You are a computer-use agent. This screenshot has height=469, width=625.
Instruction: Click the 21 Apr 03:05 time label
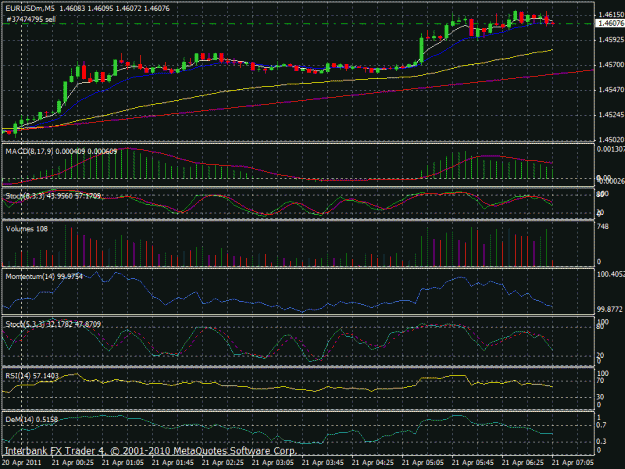273,463
